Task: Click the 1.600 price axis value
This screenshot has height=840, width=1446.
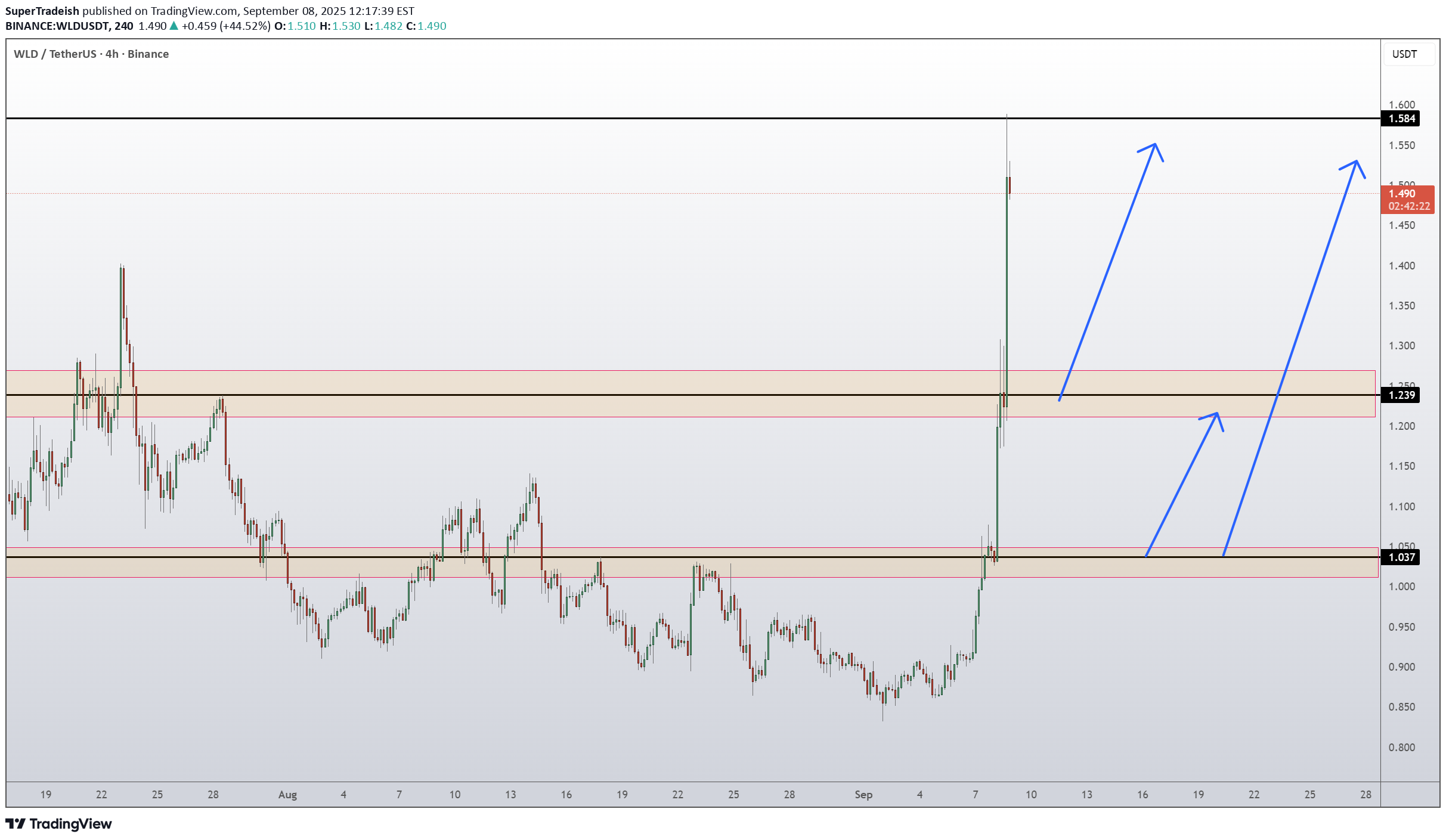Action: [1402, 105]
